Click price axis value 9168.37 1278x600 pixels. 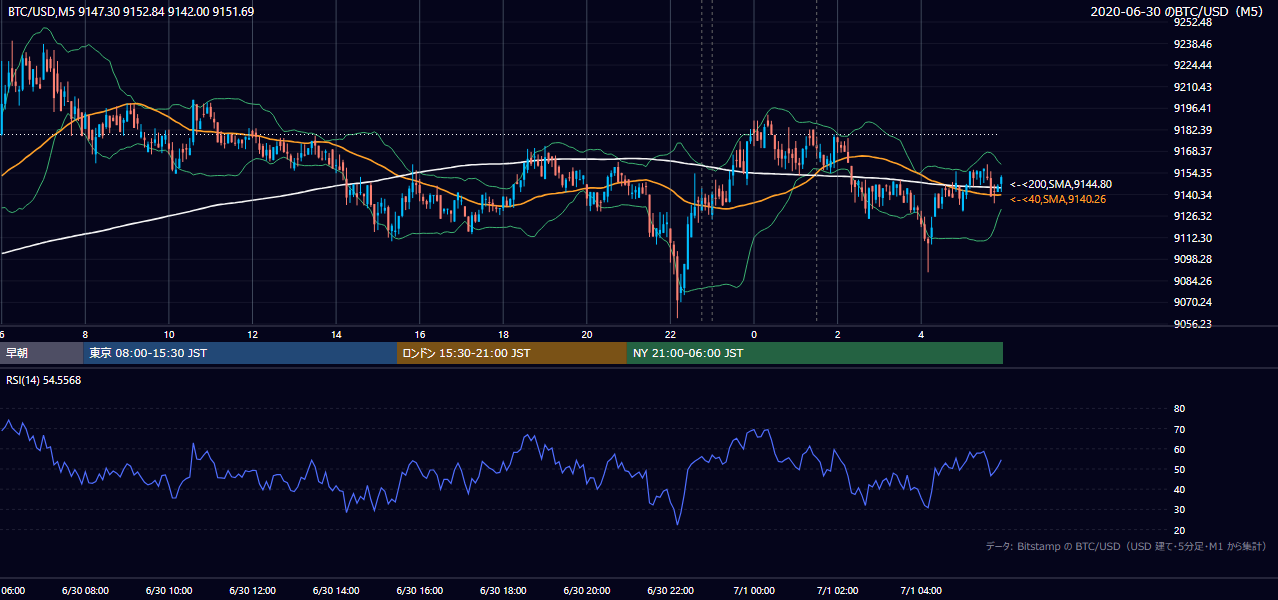pyautogui.click(x=1192, y=152)
